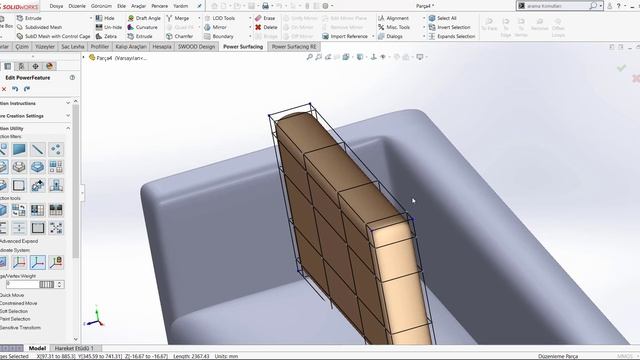The image size is (640, 360).
Task: Click the Un-hide tool
Action: (x=109, y=27)
